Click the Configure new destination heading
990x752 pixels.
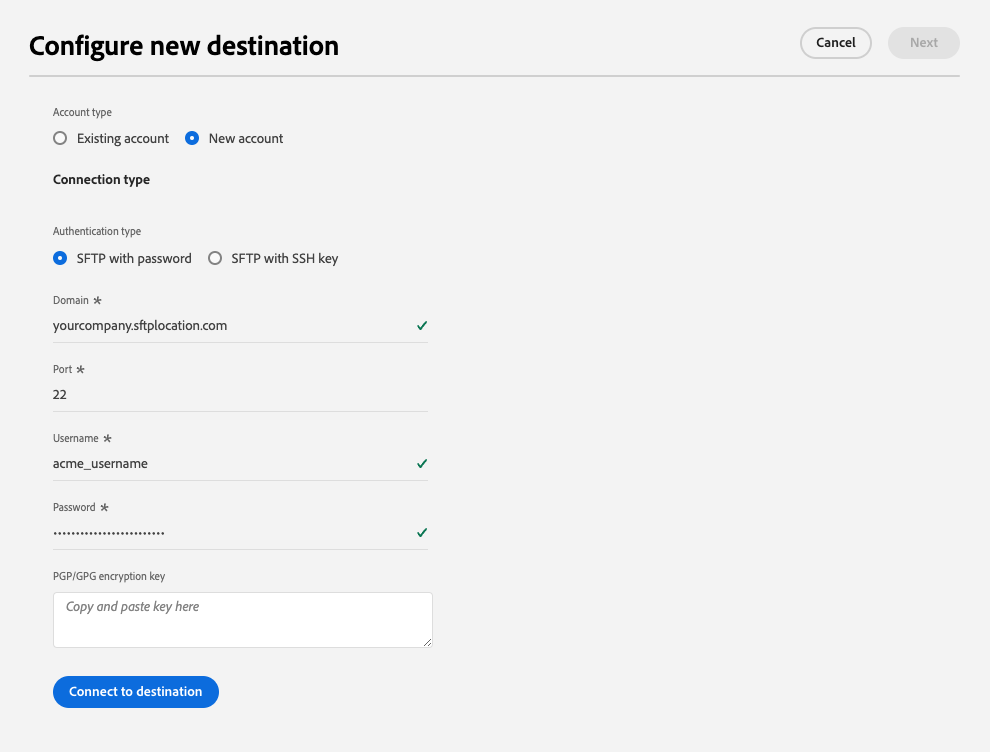pos(184,45)
